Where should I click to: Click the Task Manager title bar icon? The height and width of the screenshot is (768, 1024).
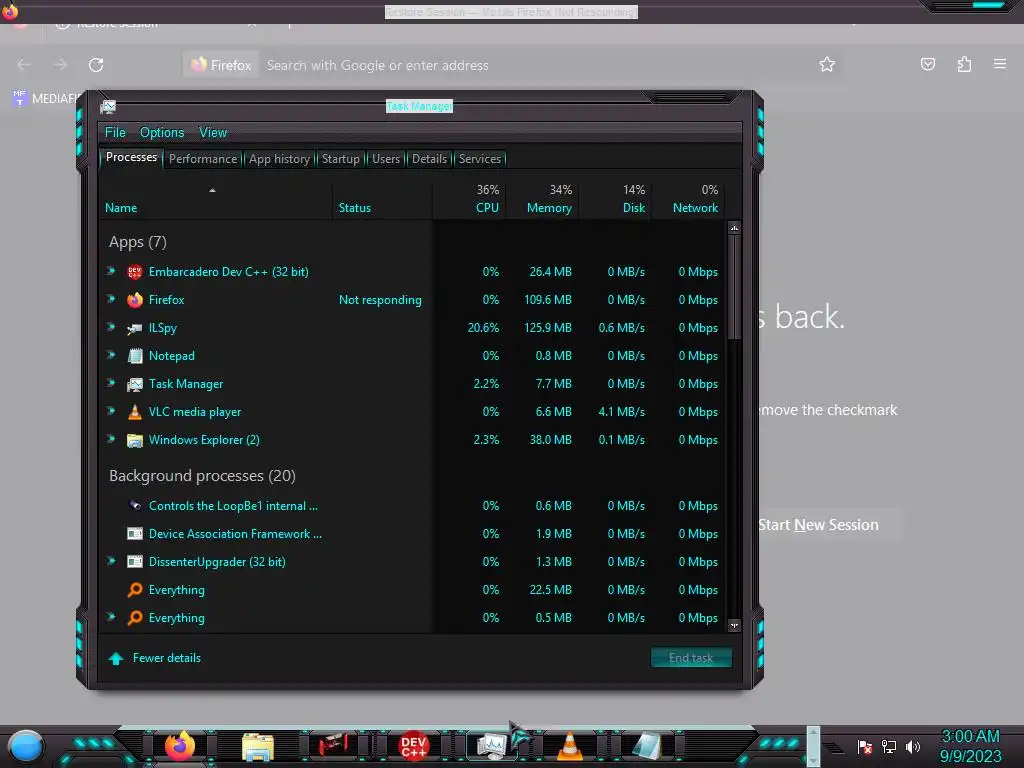coord(108,106)
